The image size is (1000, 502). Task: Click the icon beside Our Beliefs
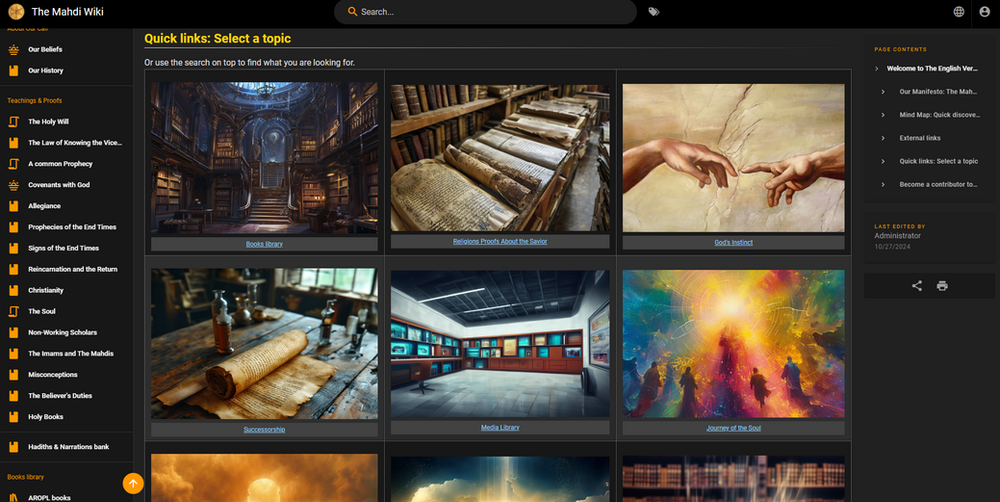[13, 50]
